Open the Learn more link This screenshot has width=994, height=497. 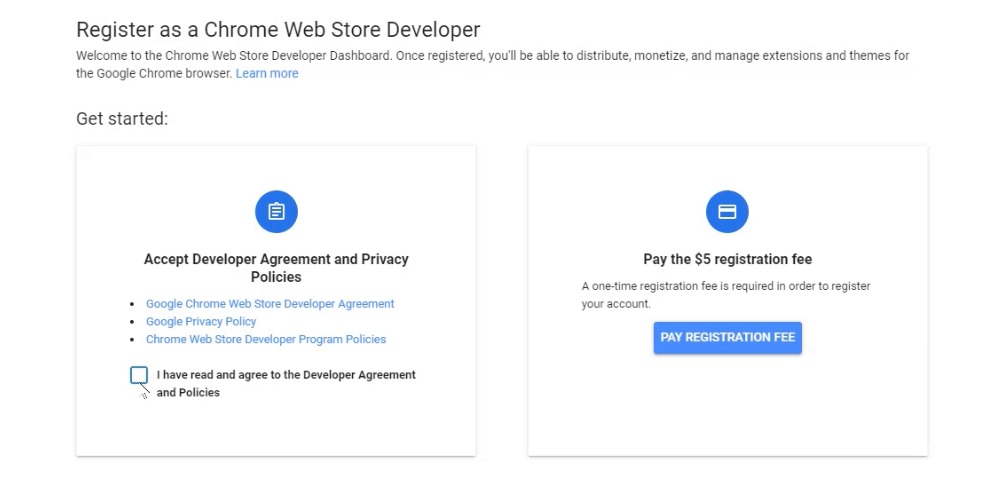click(x=267, y=74)
